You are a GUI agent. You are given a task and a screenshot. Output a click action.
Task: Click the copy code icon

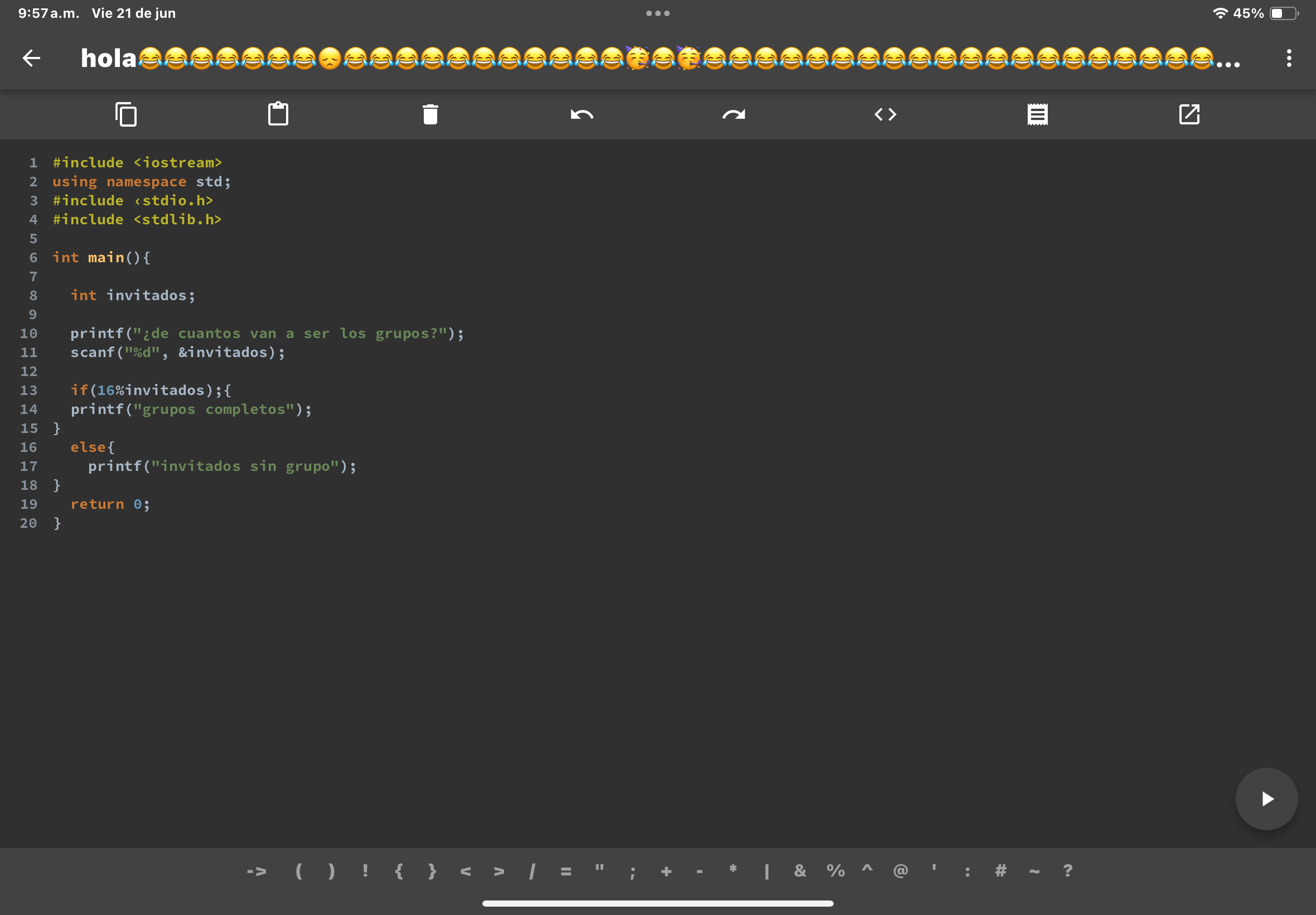point(126,114)
